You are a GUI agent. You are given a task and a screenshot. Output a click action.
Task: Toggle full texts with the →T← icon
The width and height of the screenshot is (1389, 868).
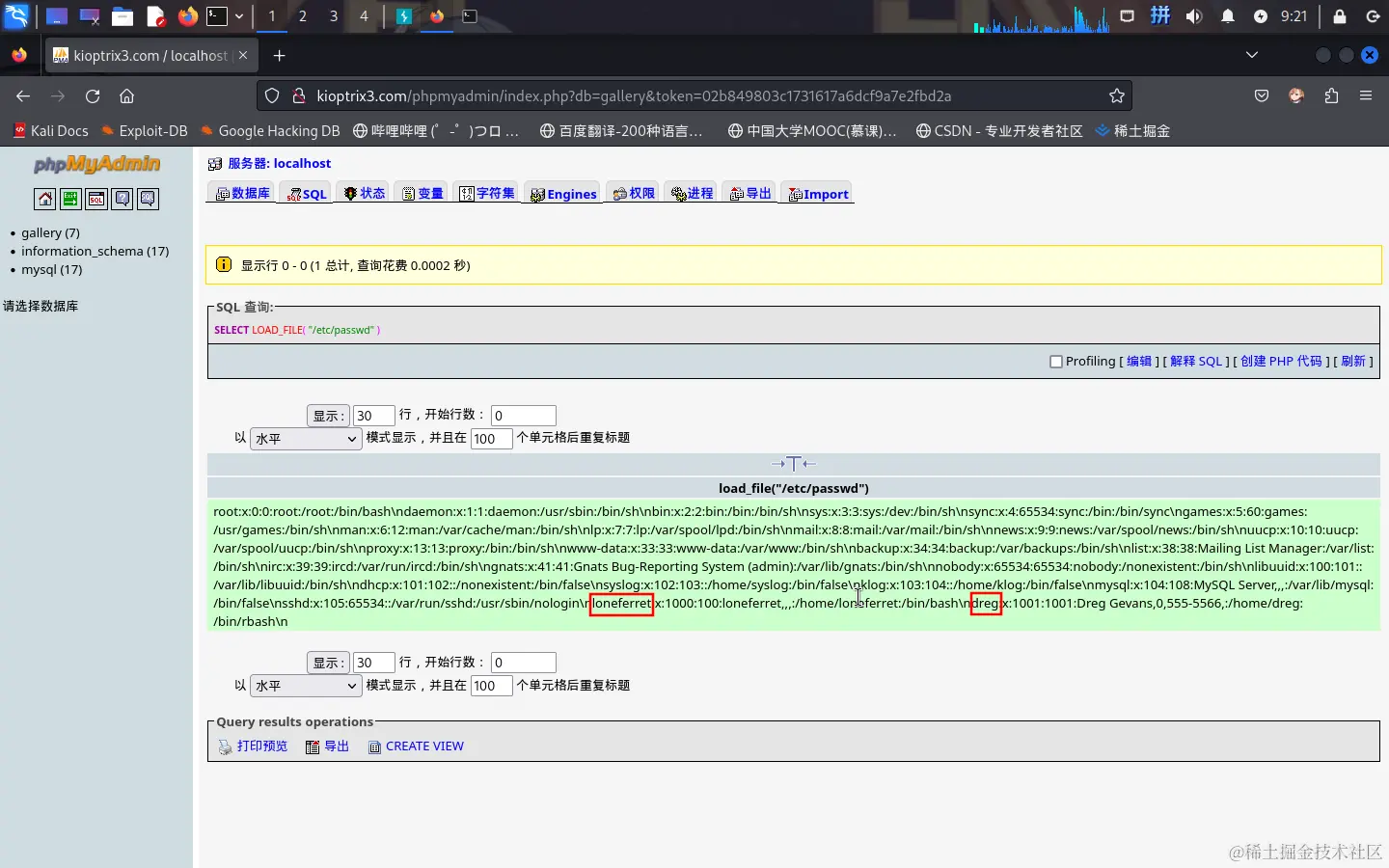793,464
